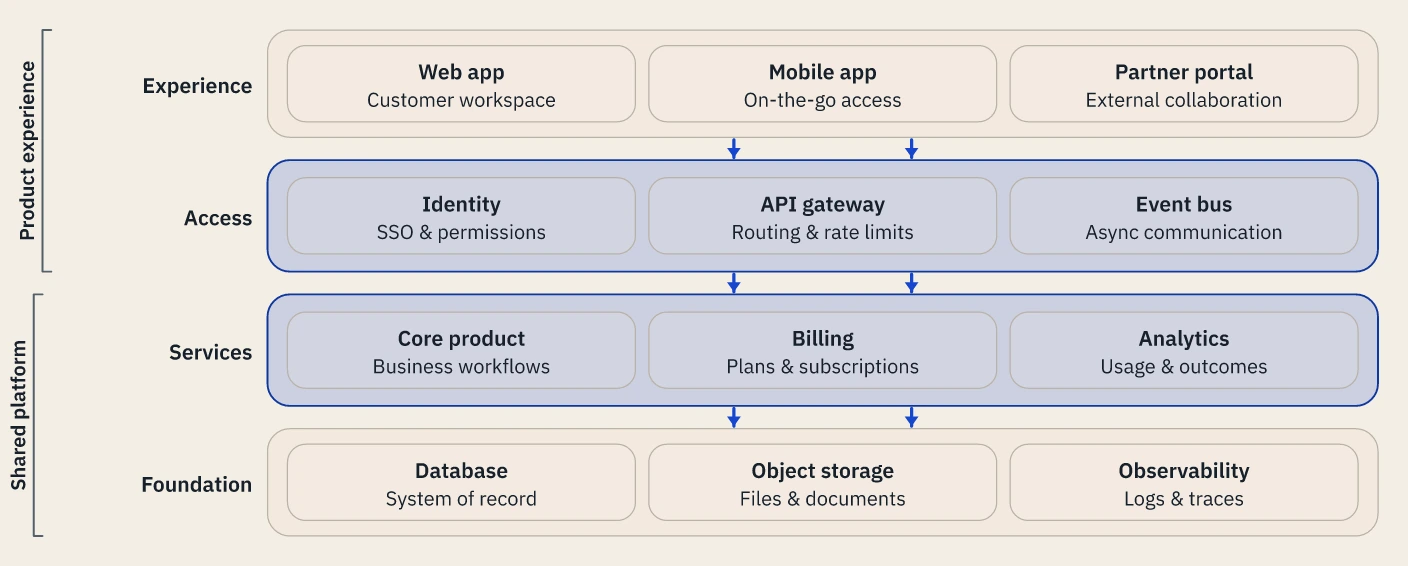Image resolution: width=1408 pixels, height=566 pixels.
Task: Select the Object storage card
Action: click(822, 483)
